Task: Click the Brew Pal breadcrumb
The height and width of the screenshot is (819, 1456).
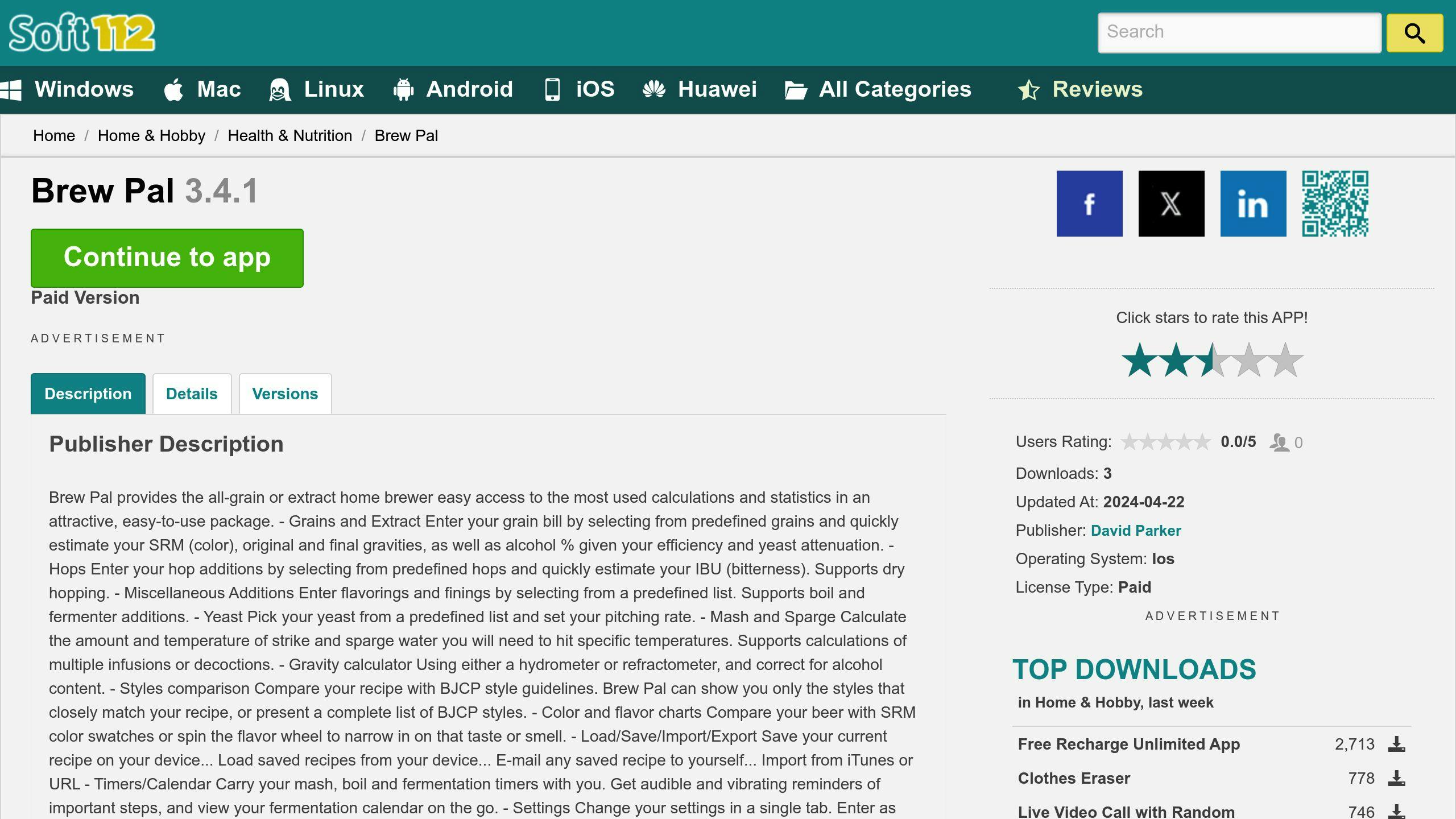Action: (x=406, y=135)
